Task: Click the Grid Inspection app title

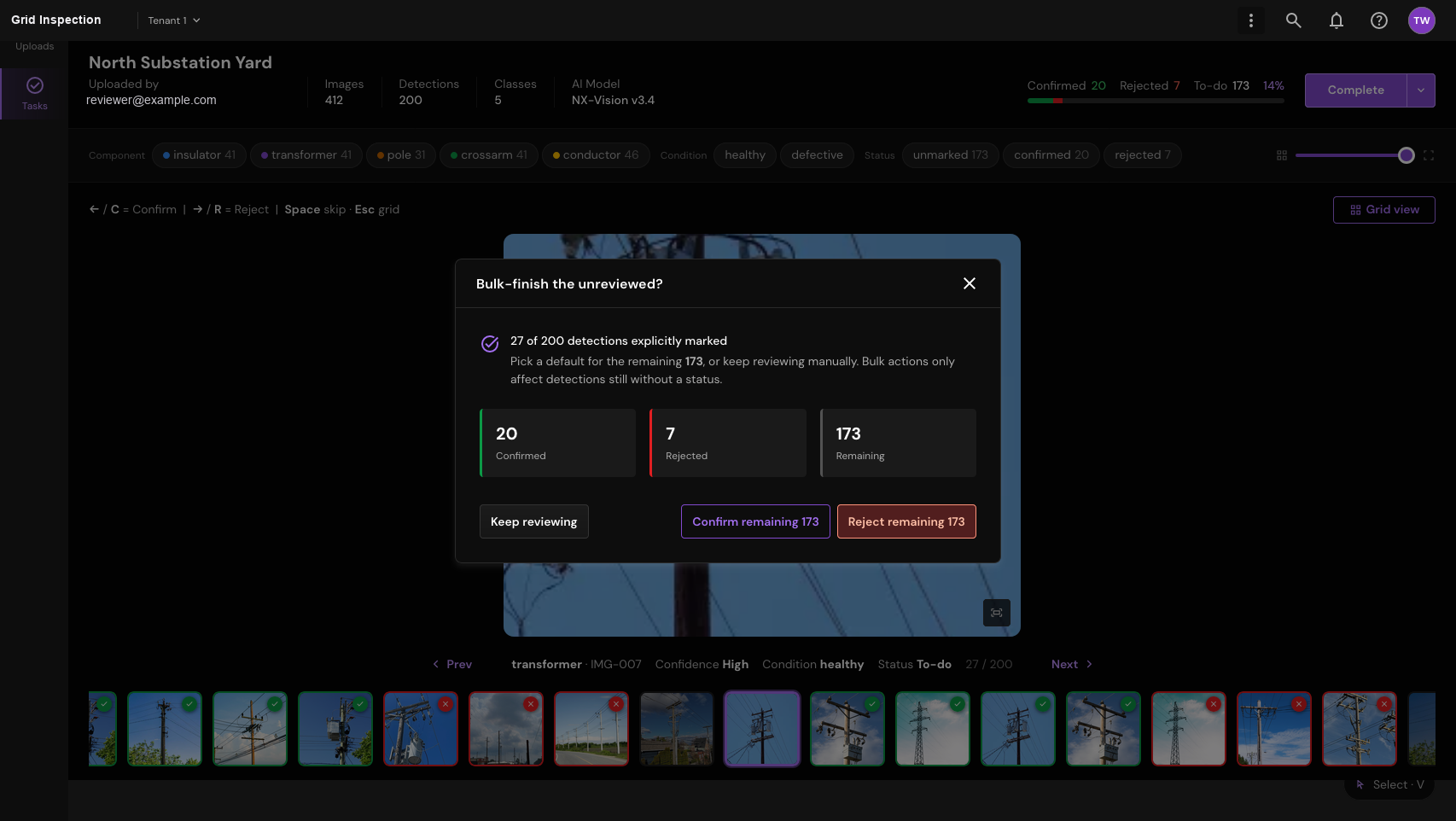Action: coord(56,20)
